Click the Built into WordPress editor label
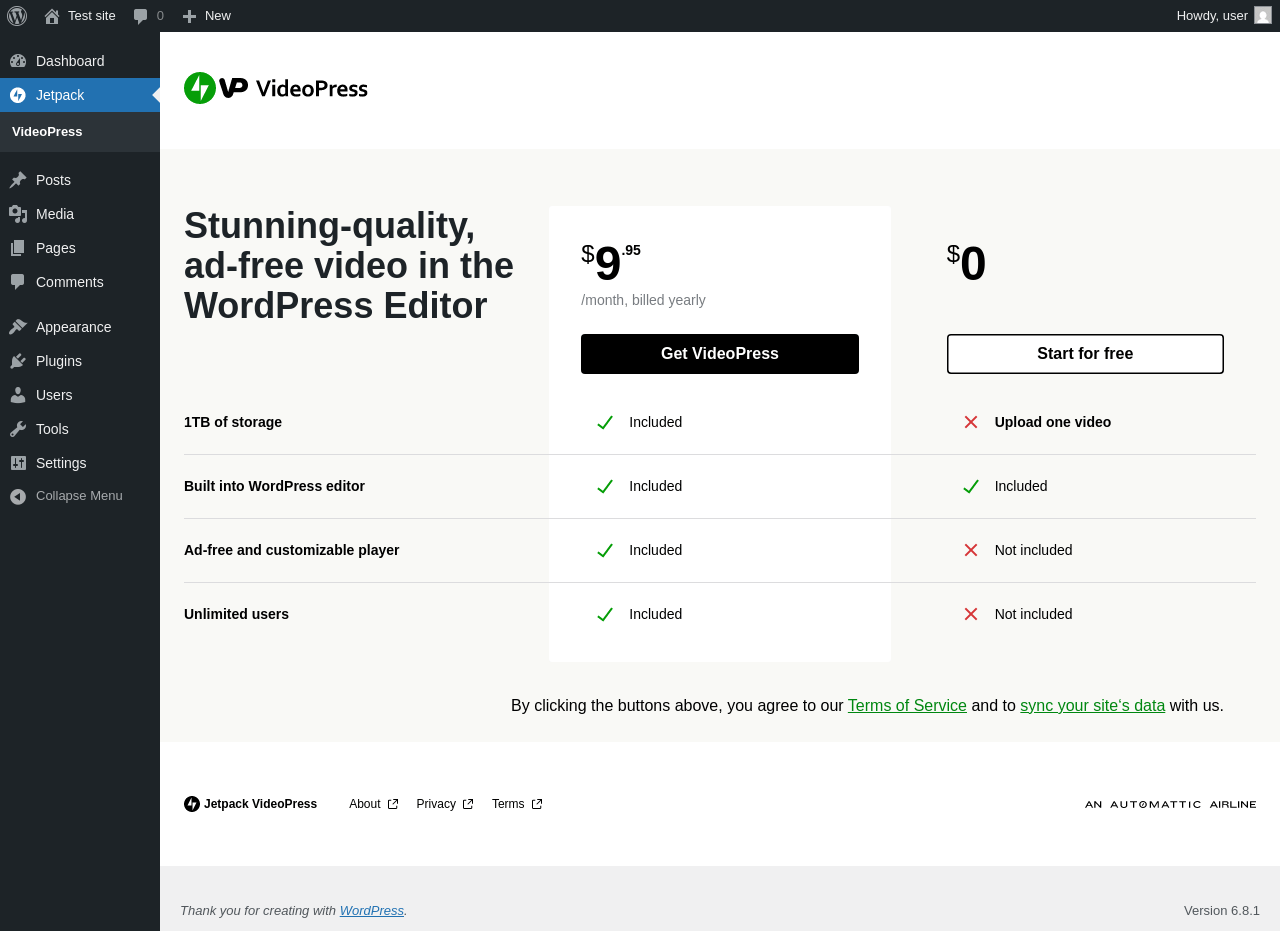 274,486
